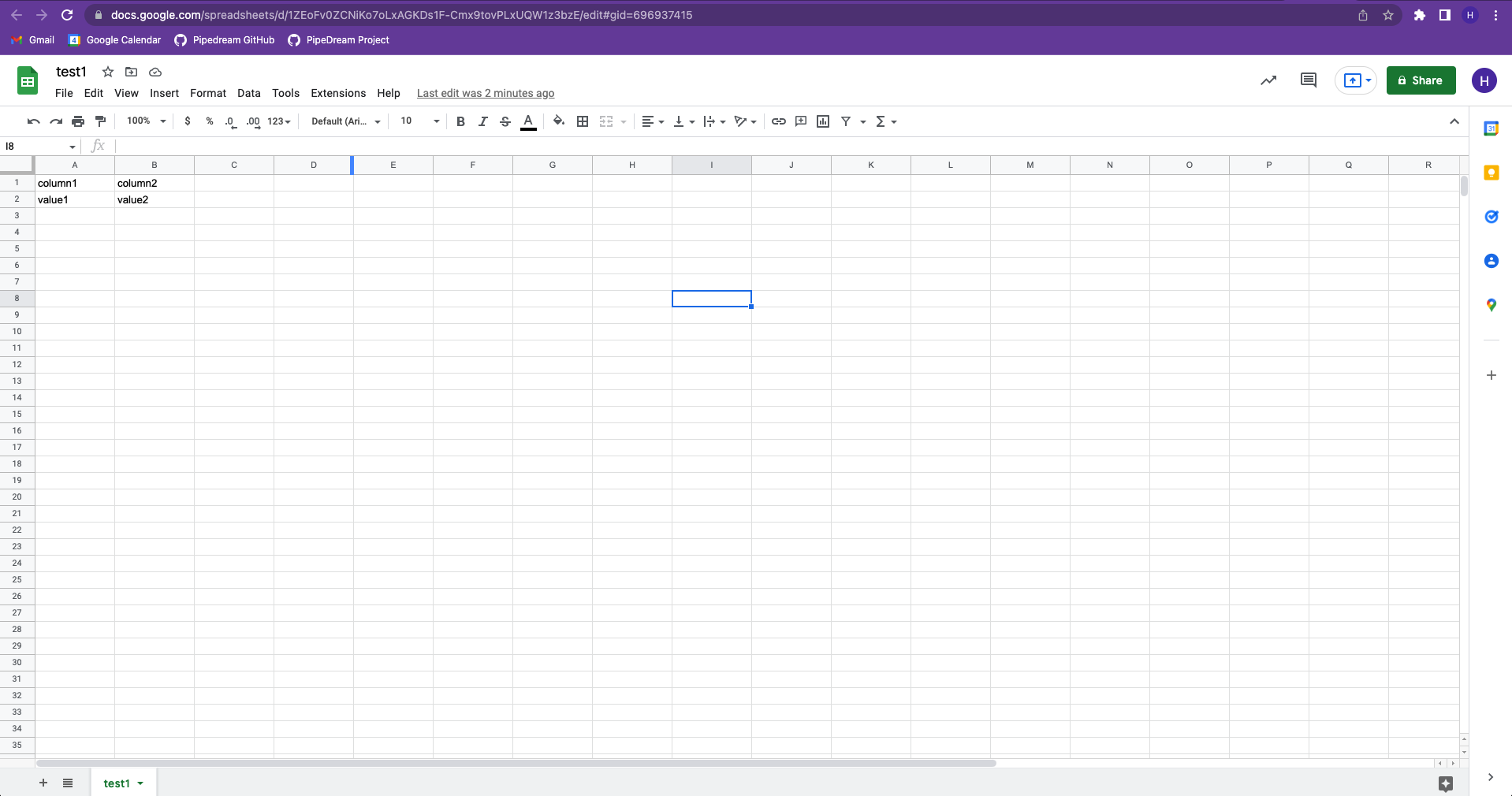This screenshot has height=796, width=1512.
Task: Open edit history via last edit link
Action: pos(485,93)
